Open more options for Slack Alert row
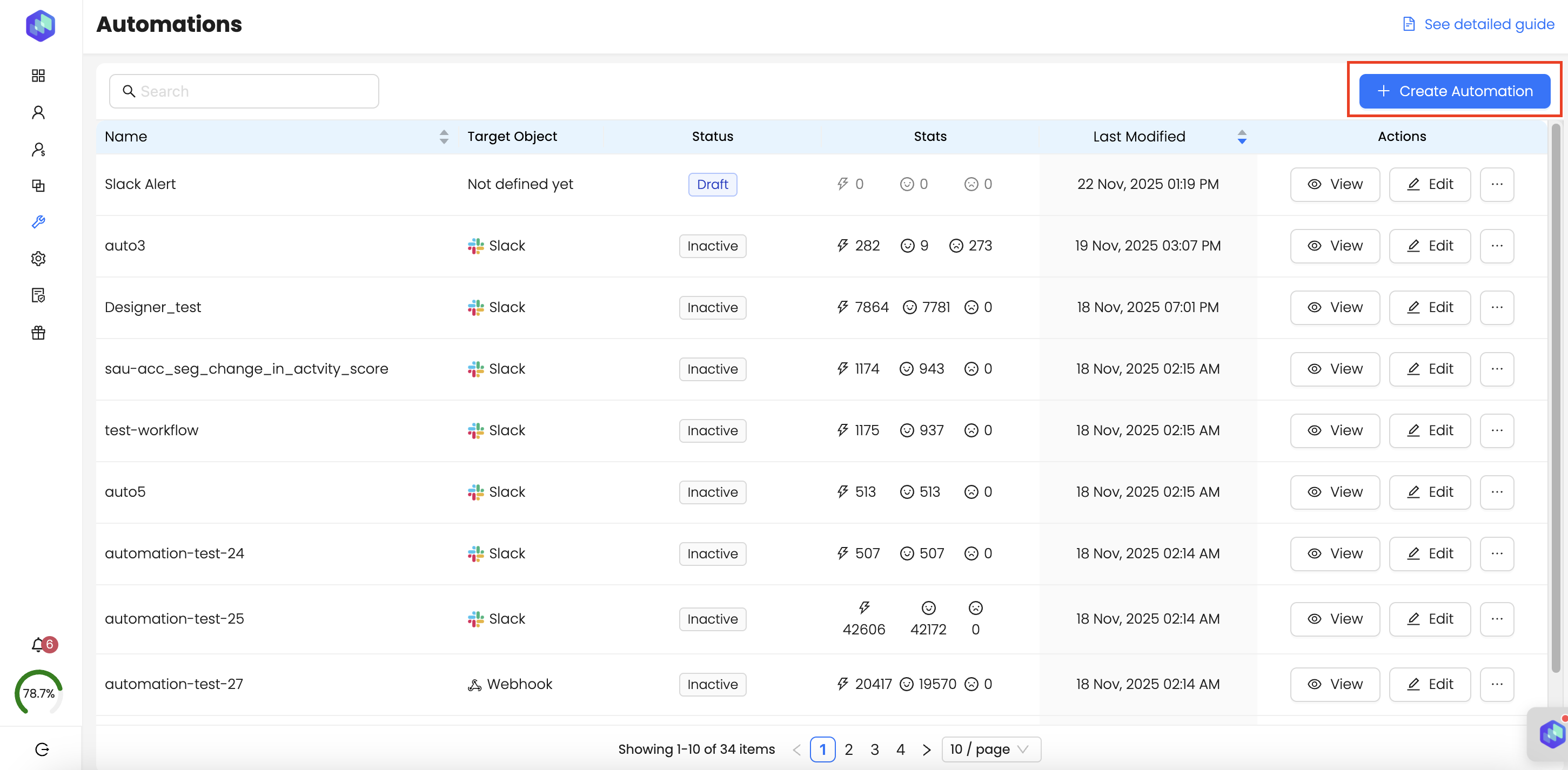The height and width of the screenshot is (770, 1568). click(x=1496, y=184)
